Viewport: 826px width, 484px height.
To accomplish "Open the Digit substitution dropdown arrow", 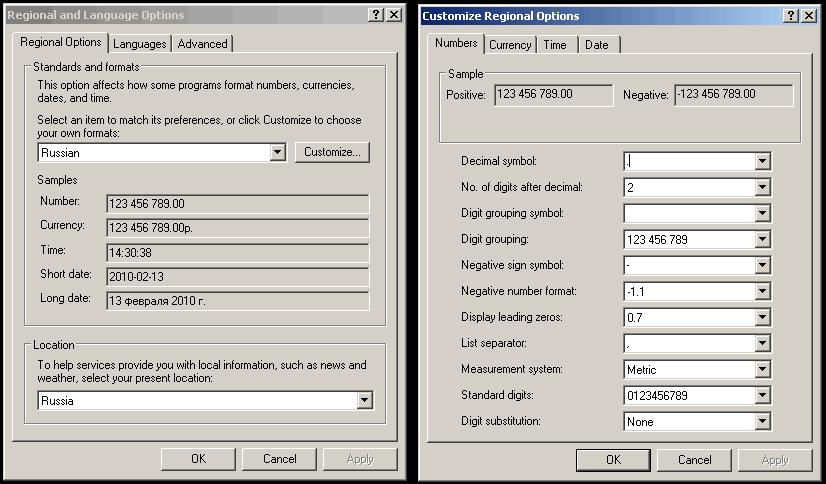I will 762,421.
